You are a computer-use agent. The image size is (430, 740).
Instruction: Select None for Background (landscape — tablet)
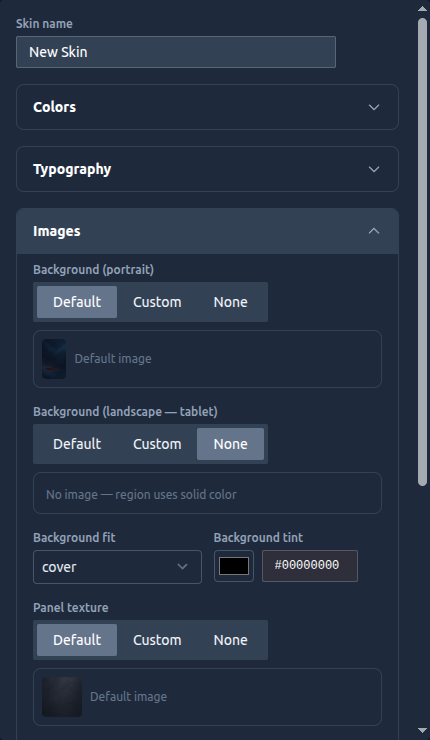pos(230,444)
